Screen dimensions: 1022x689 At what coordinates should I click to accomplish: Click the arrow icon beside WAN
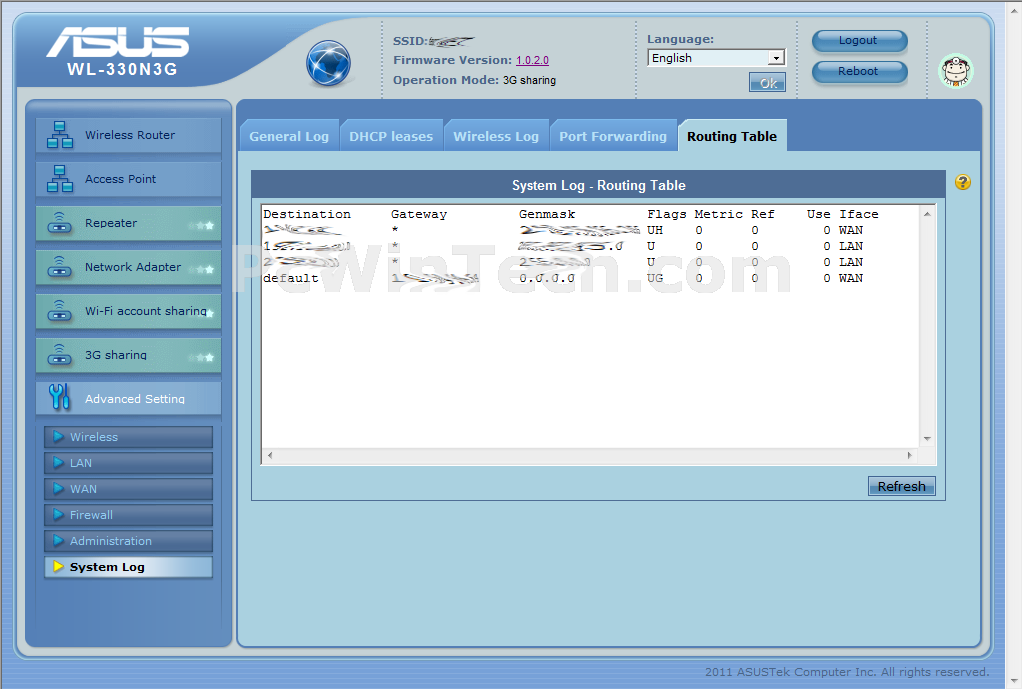click(58, 488)
